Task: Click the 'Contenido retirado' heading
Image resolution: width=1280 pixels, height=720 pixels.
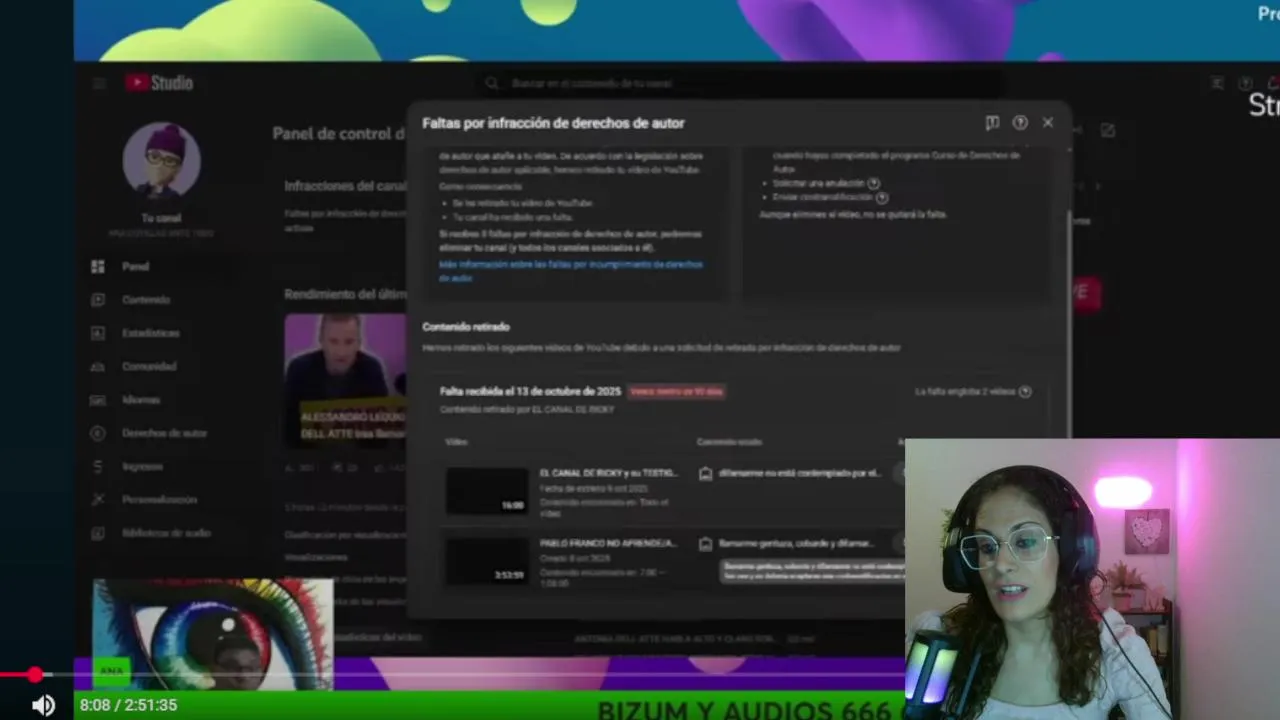Action: click(466, 327)
